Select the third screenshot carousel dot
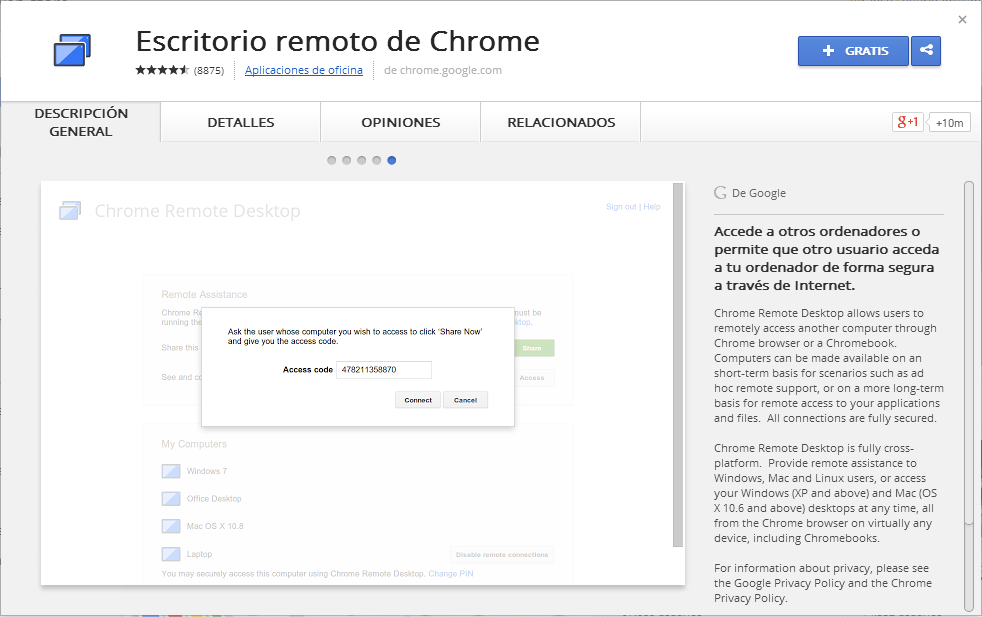The image size is (982, 617). 362,160
